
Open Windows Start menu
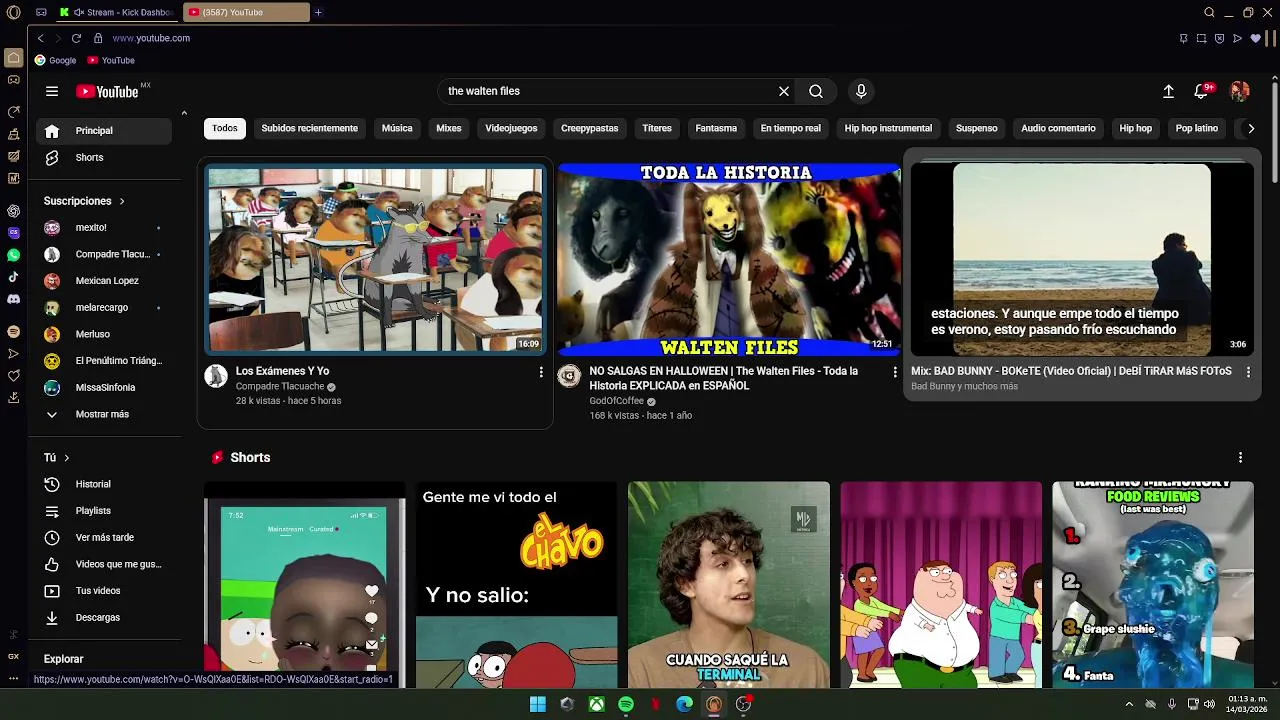click(x=537, y=704)
